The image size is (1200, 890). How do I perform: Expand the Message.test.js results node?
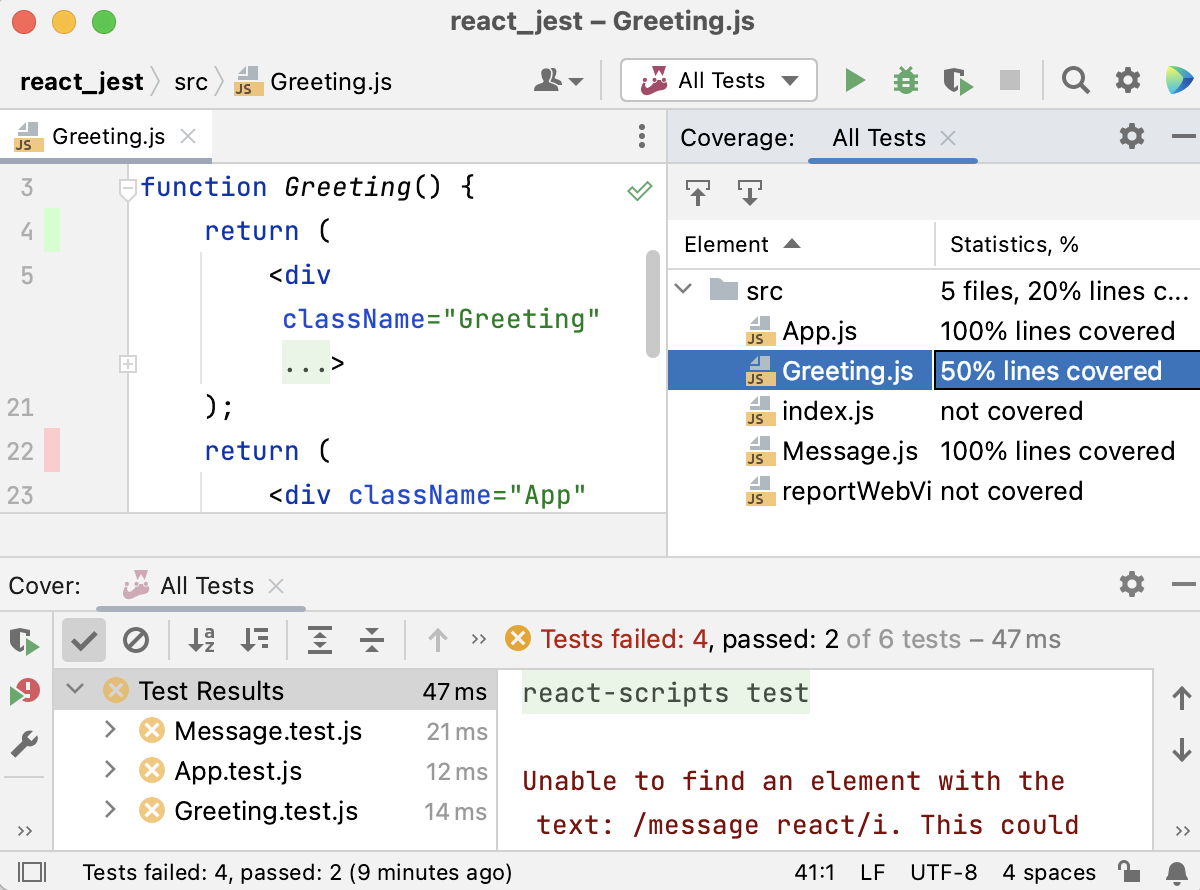point(110,731)
